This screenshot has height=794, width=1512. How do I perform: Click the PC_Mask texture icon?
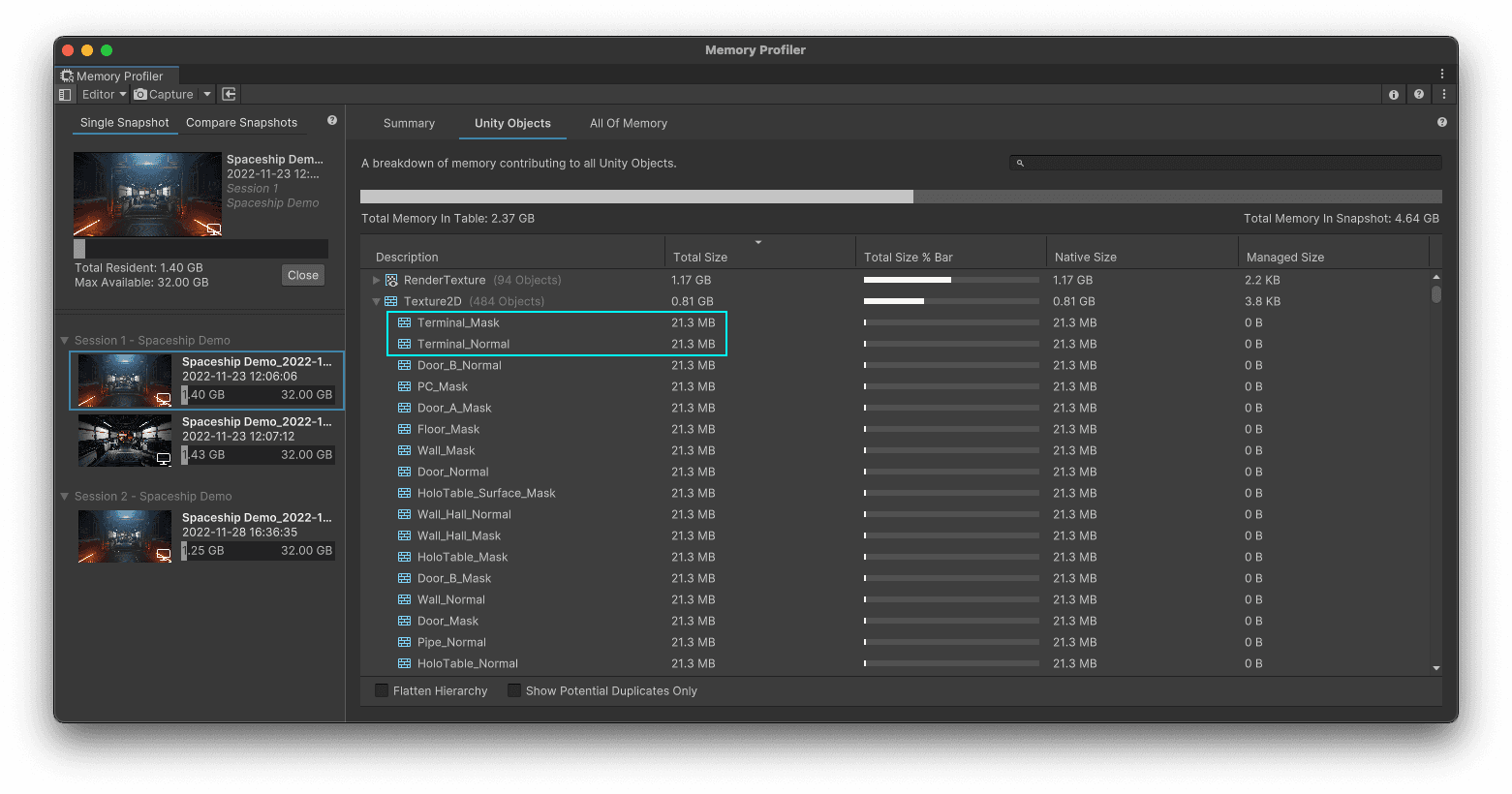coord(405,386)
